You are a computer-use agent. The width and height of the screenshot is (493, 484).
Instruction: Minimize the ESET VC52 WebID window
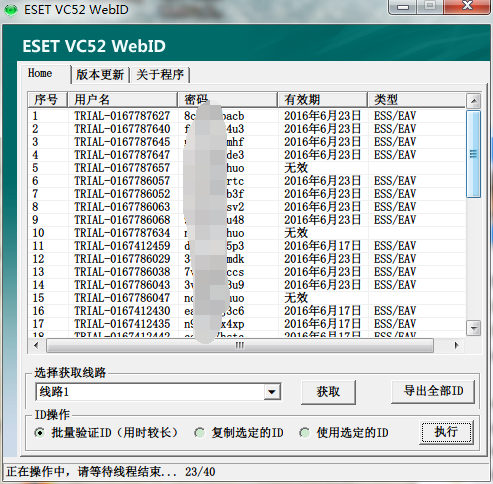[x=402, y=7]
